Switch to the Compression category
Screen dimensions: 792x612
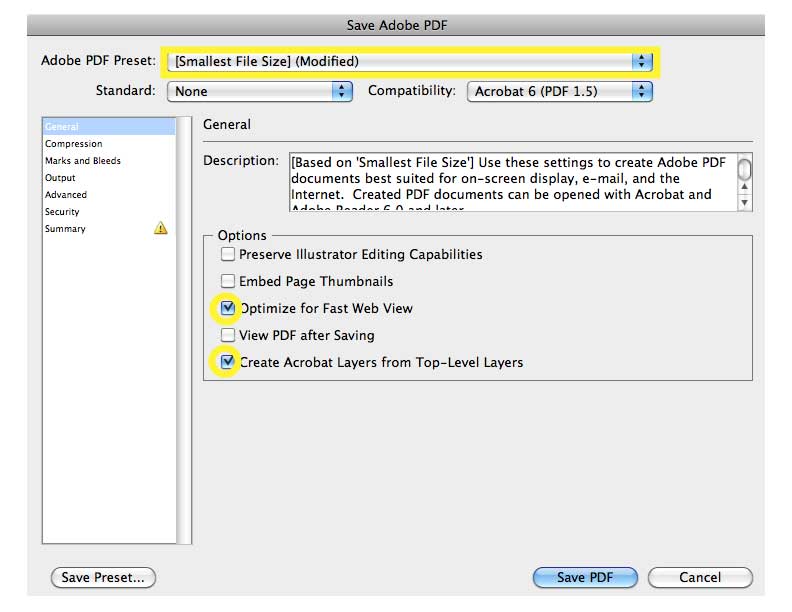[109, 143]
